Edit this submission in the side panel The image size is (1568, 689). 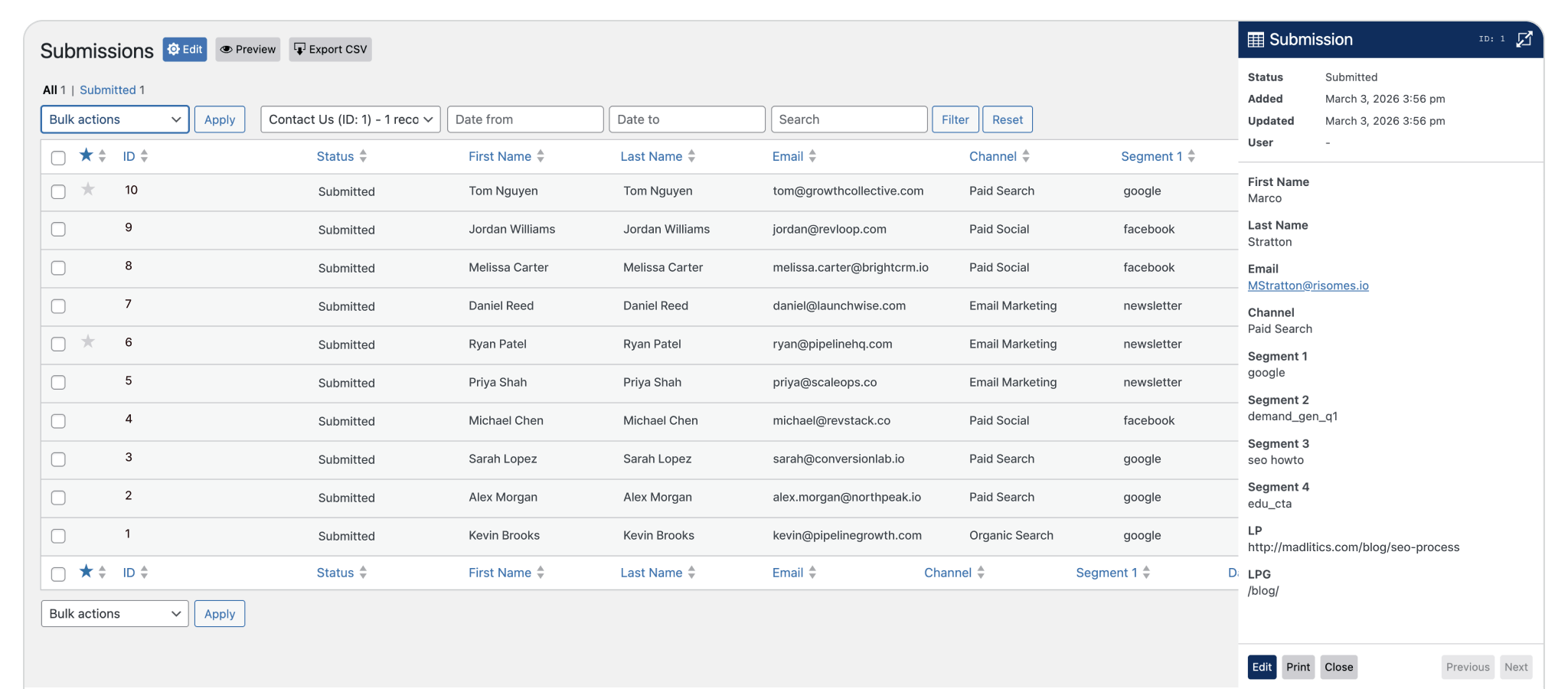pyautogui.click(x=1262, y=667)
